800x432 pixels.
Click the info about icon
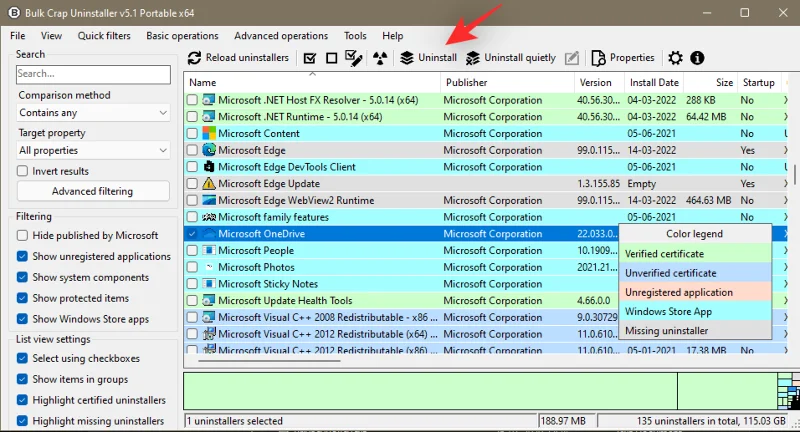tap(697, 58)
